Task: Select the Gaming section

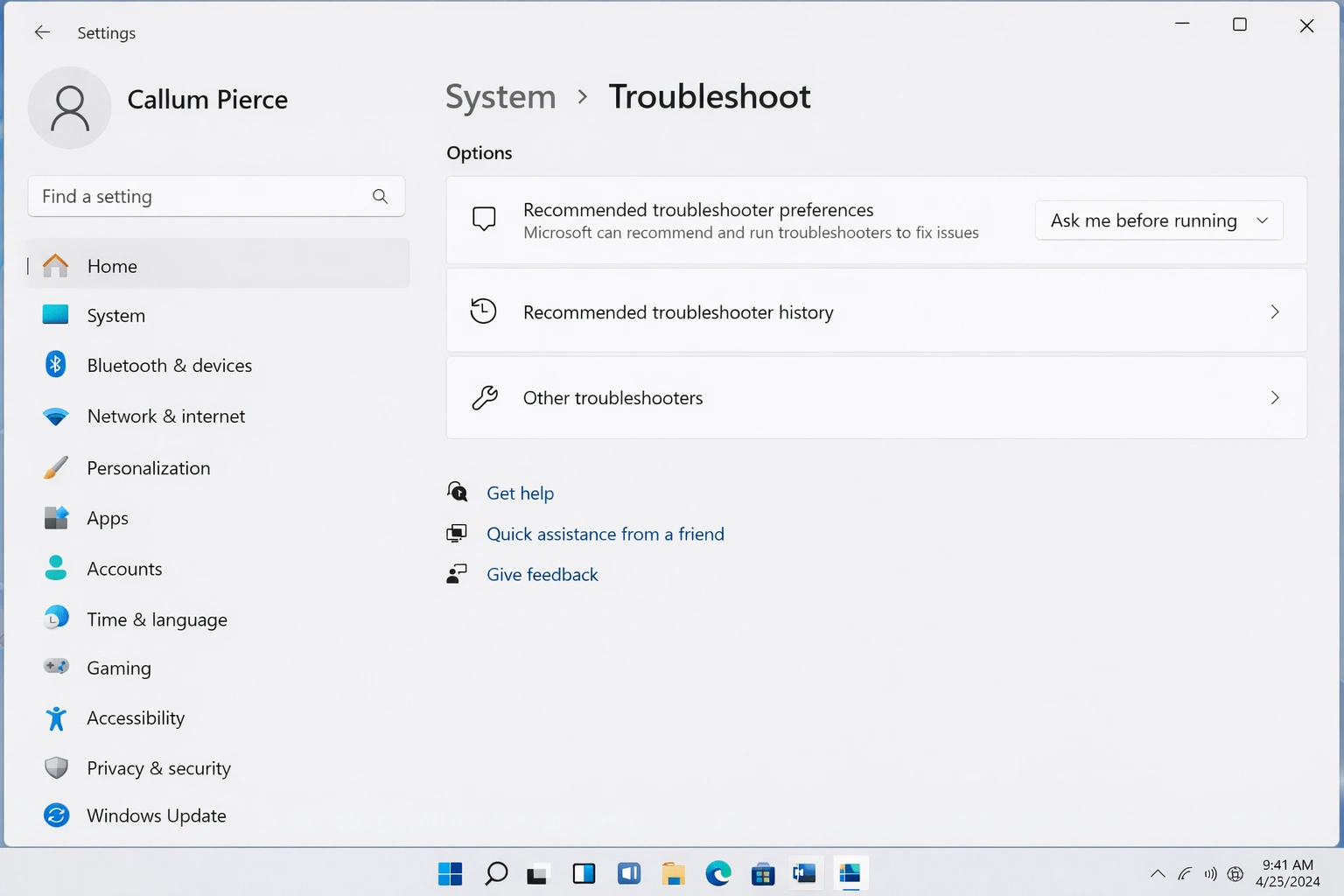Action: 119,668
